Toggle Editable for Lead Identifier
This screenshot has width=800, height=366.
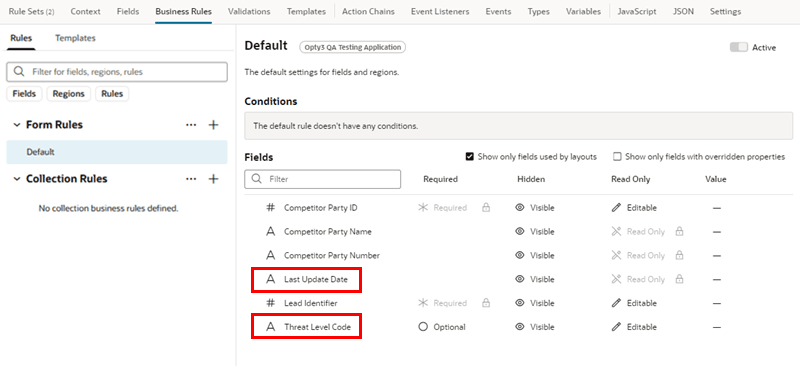(x=634, y=303)
